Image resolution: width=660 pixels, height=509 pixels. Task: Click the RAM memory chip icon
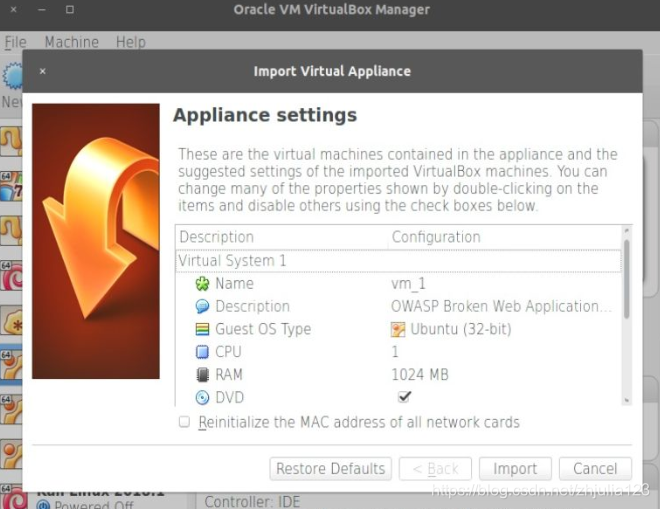click(202, 375)
